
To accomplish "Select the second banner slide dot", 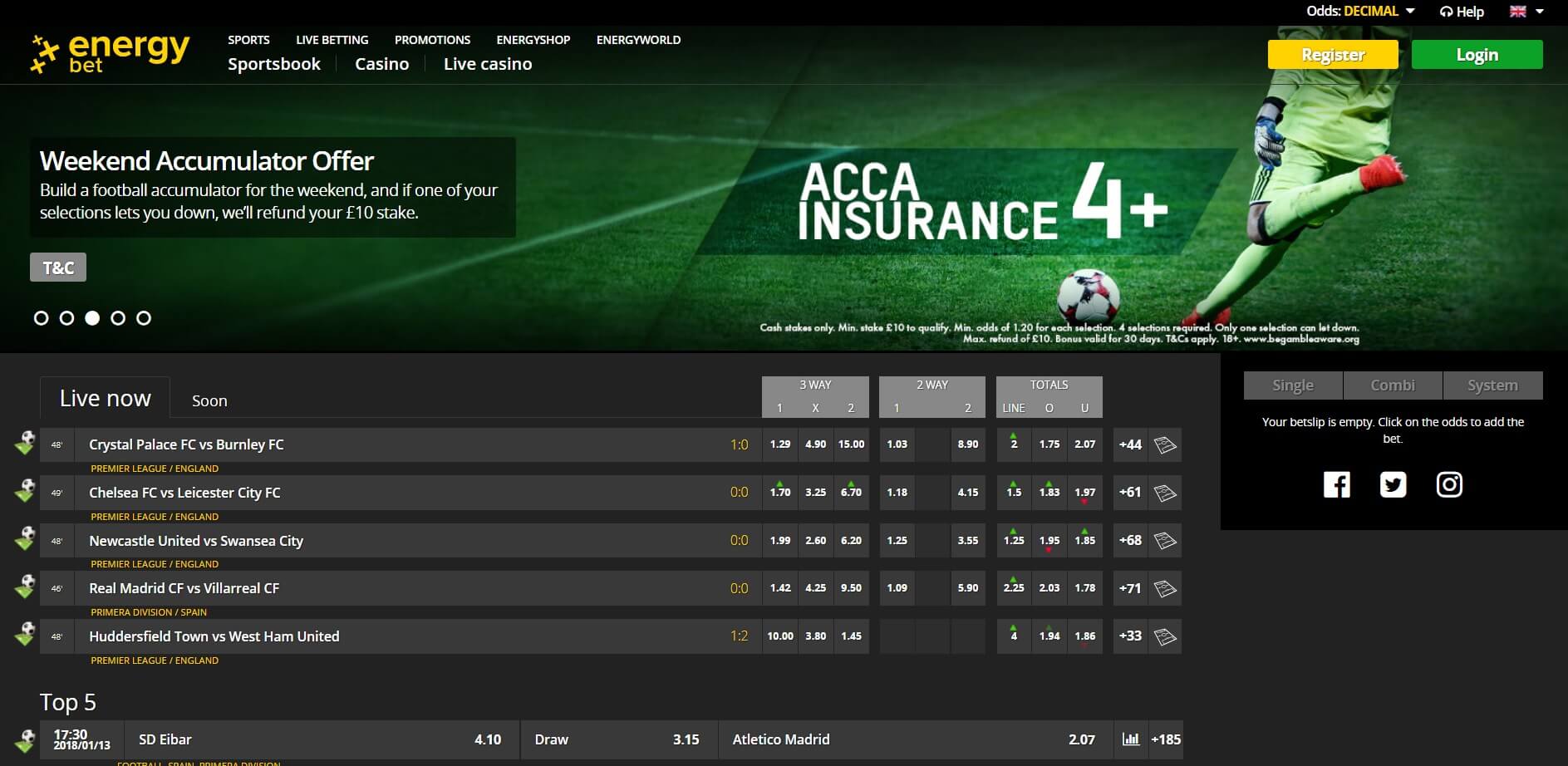I will pyautogui.click(x=66, y=318).
